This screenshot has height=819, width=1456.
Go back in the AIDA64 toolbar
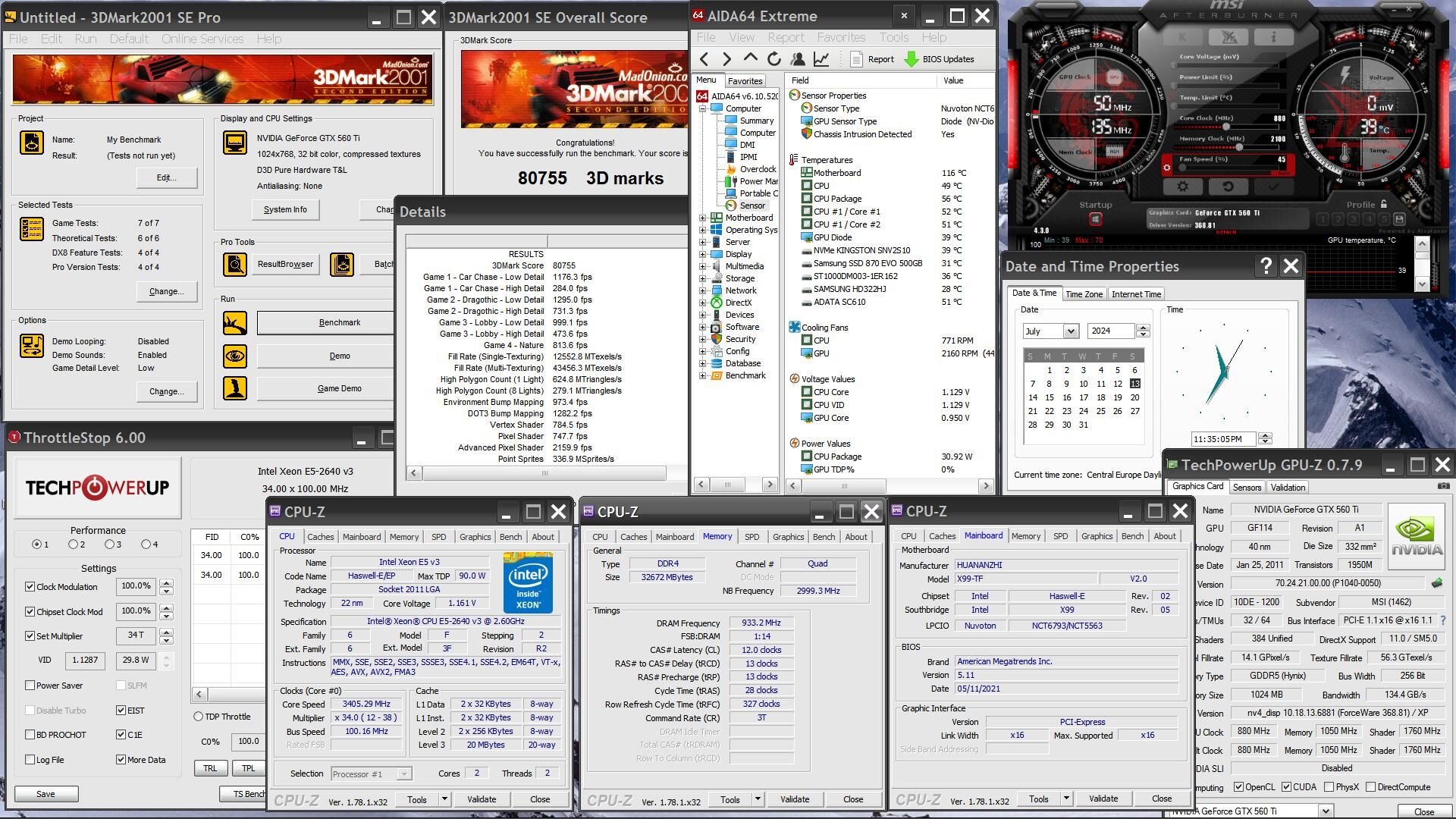coord(704,58)
